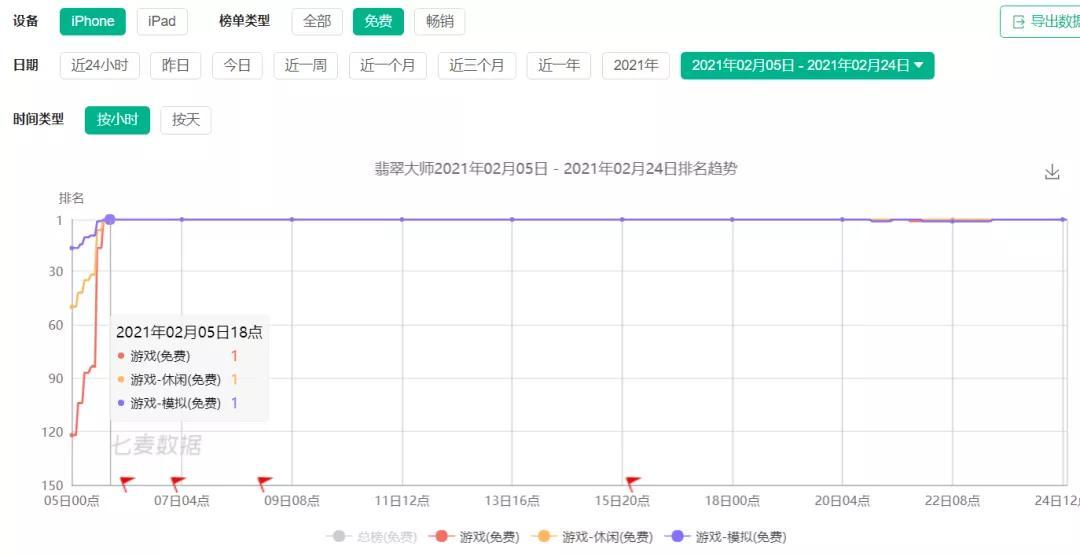
Task: Click the red flag near 09日08点
Action: tap(264, 484)
